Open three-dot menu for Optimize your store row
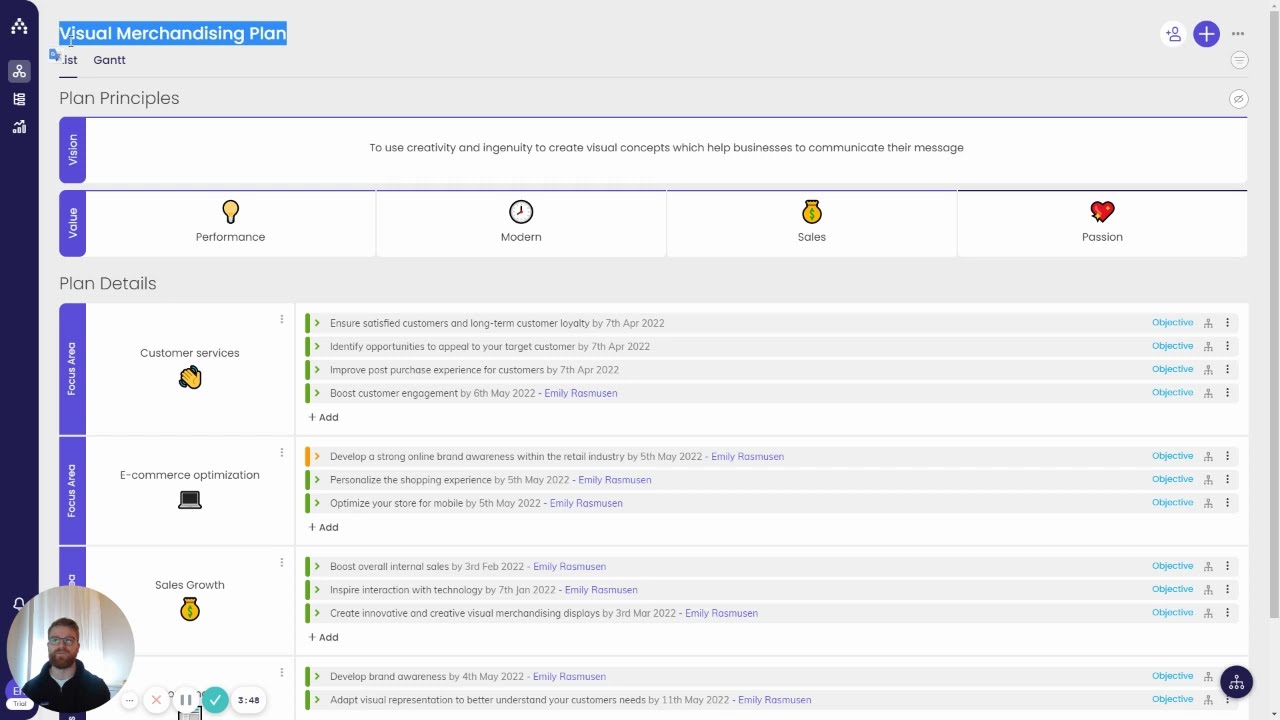 pos(1227,503)
